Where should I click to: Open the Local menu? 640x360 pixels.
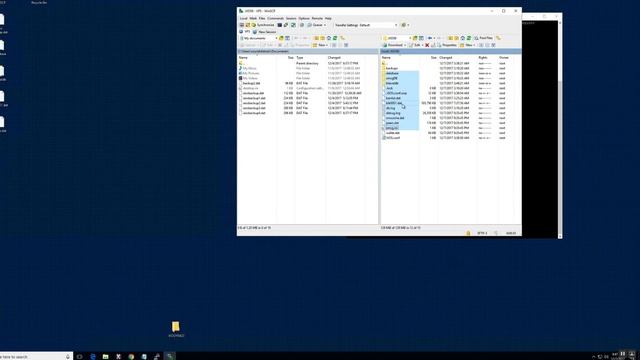tap(243, 18)
